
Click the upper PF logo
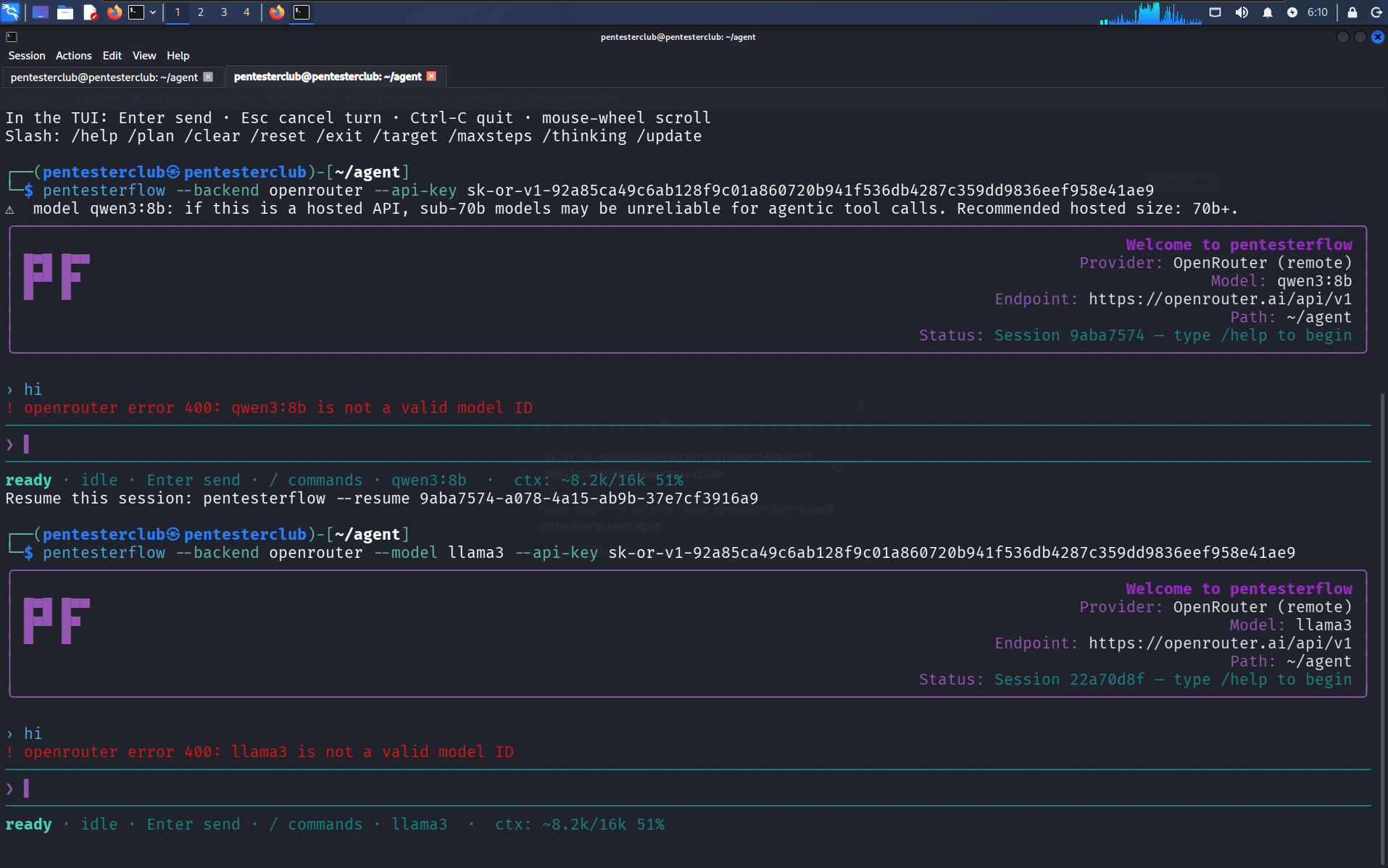pos(57,277)
